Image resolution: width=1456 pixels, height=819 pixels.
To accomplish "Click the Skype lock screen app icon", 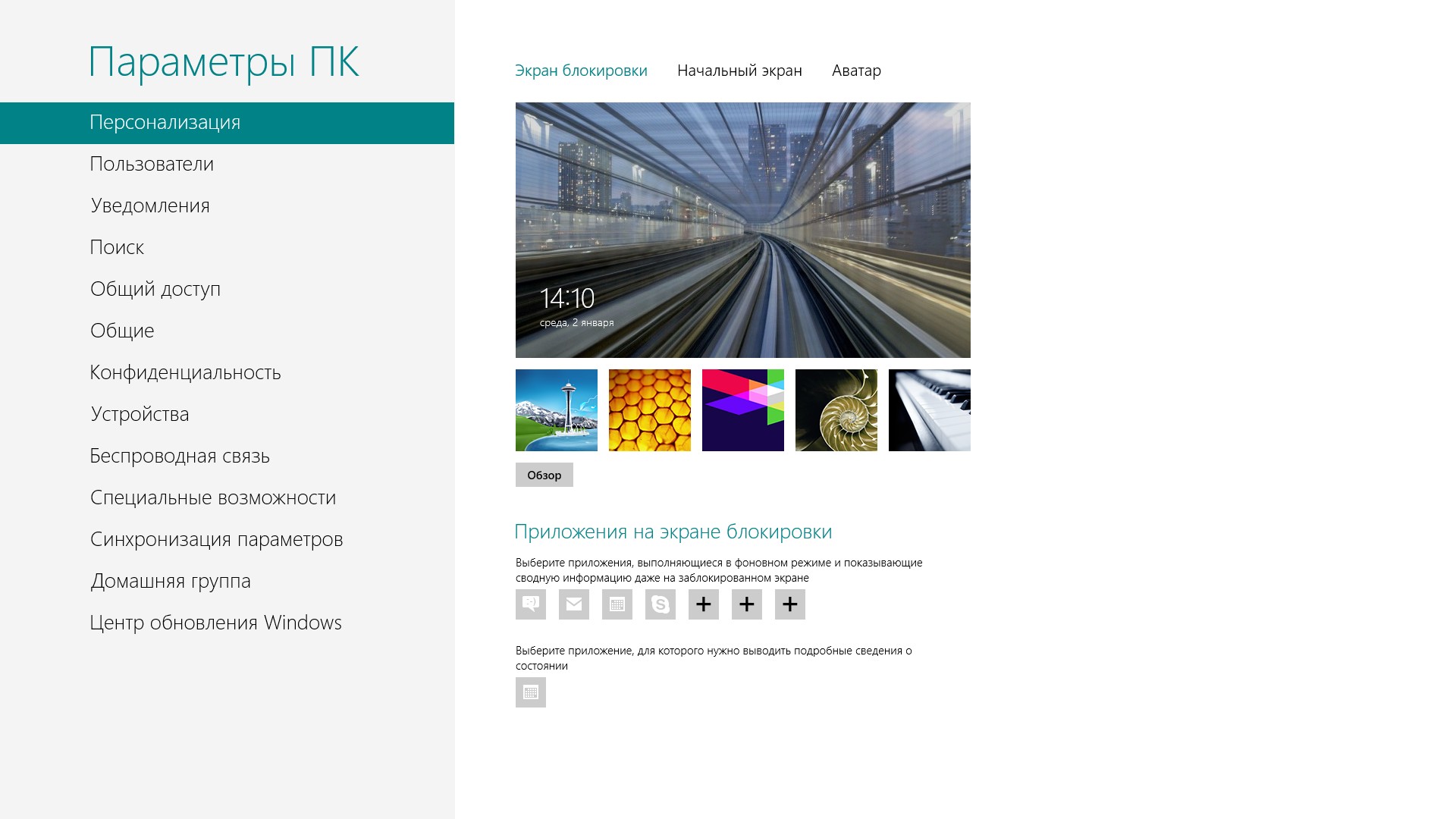I will [x=660, y=604].
